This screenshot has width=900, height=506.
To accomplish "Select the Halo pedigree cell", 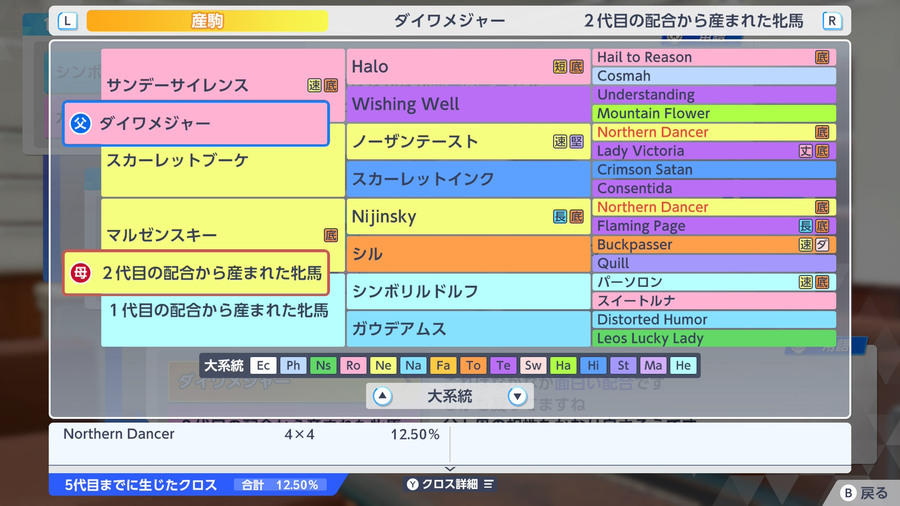I will [468, 67].
